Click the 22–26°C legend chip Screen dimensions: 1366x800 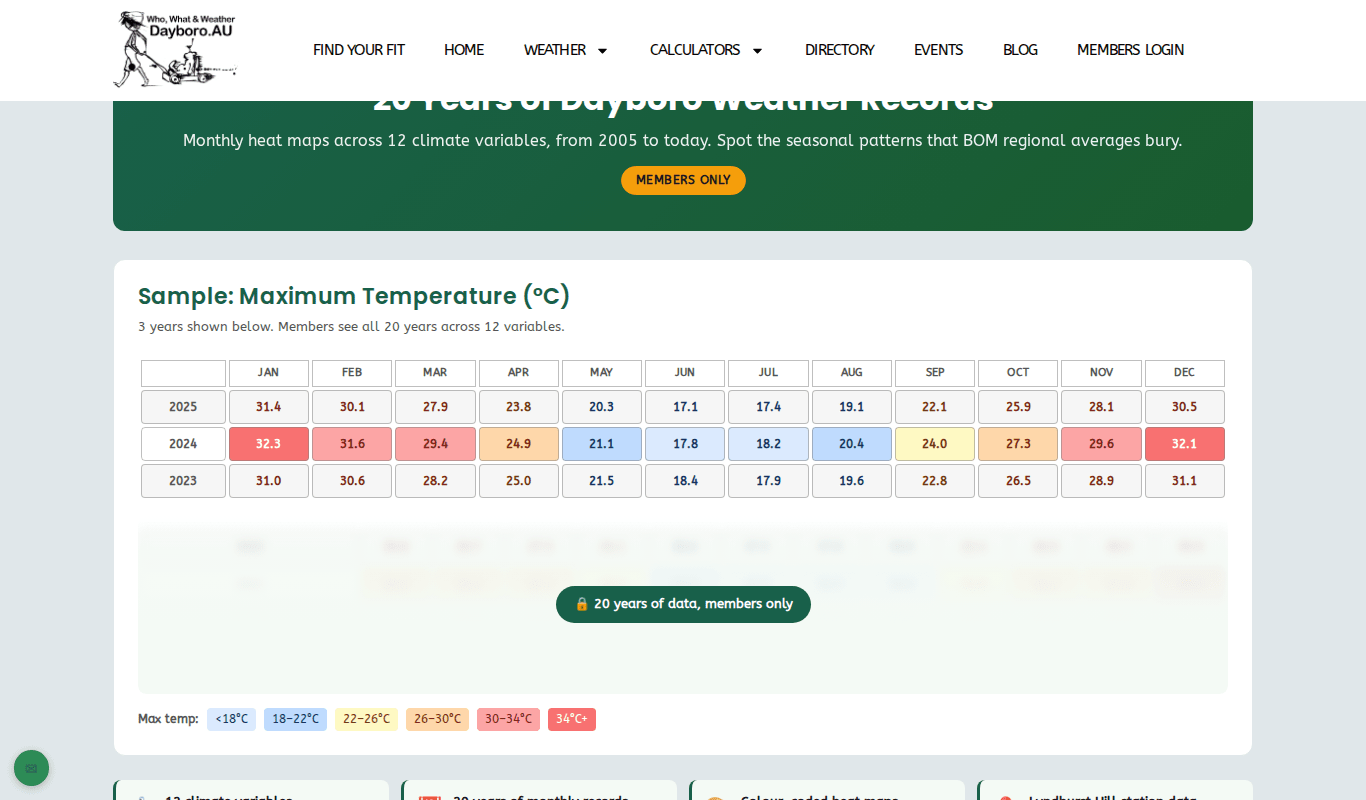pos(366,719)
